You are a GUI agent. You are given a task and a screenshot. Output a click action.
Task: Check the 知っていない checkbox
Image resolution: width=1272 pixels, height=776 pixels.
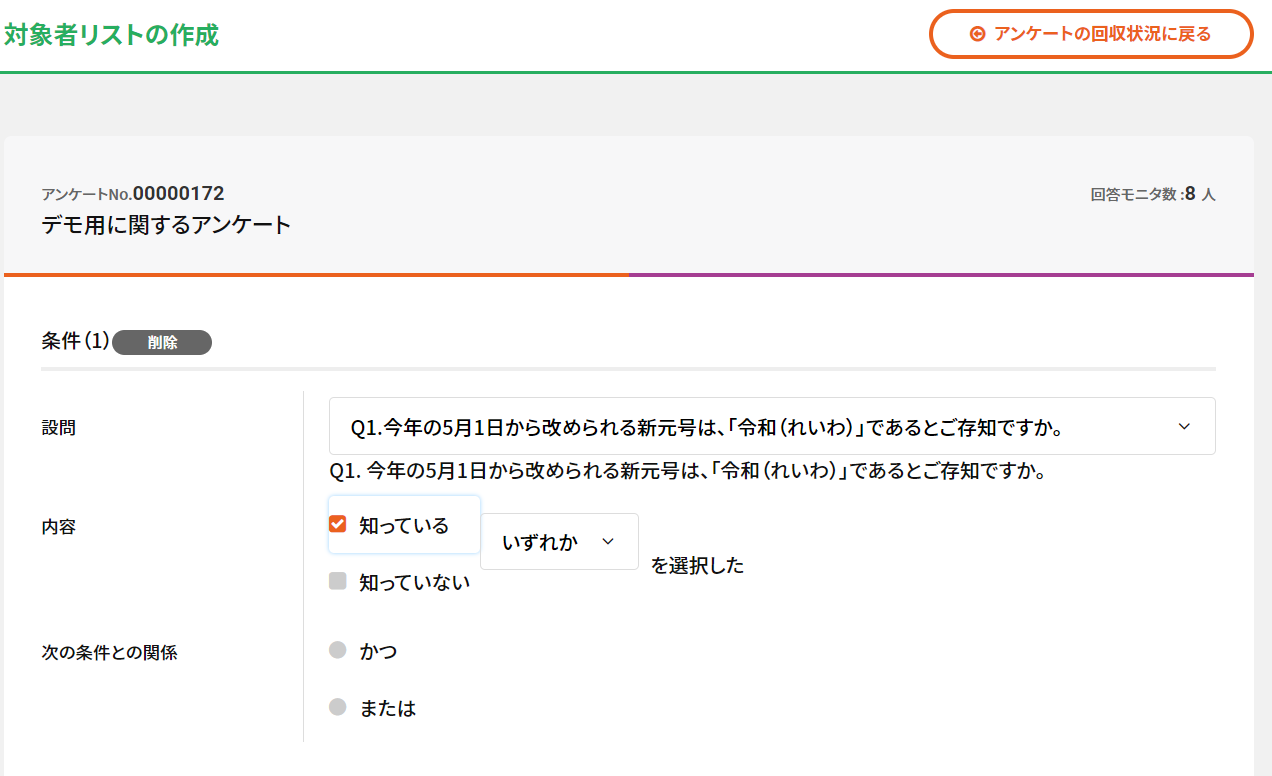(x=338, y=581)
